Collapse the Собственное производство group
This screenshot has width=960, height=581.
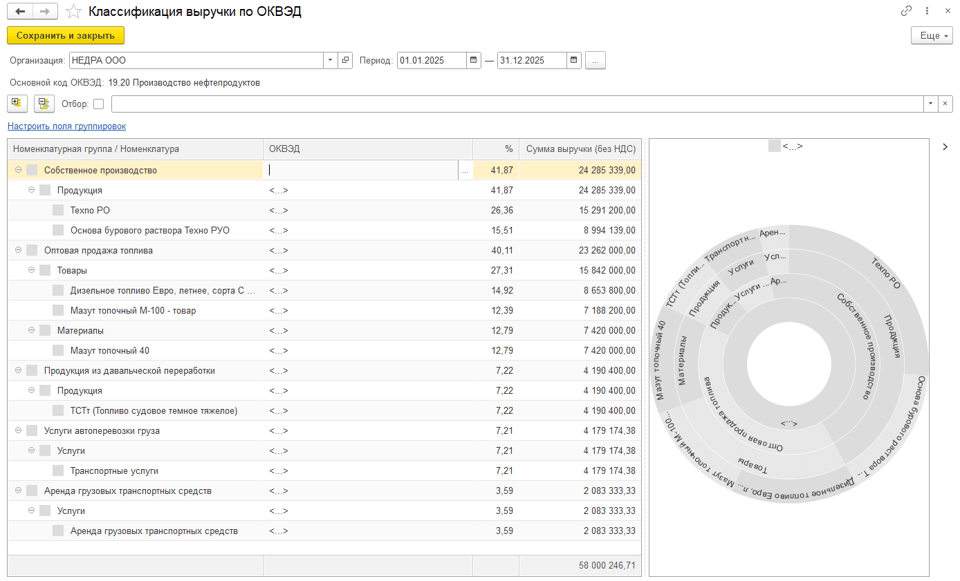click(x=18, y=170)
